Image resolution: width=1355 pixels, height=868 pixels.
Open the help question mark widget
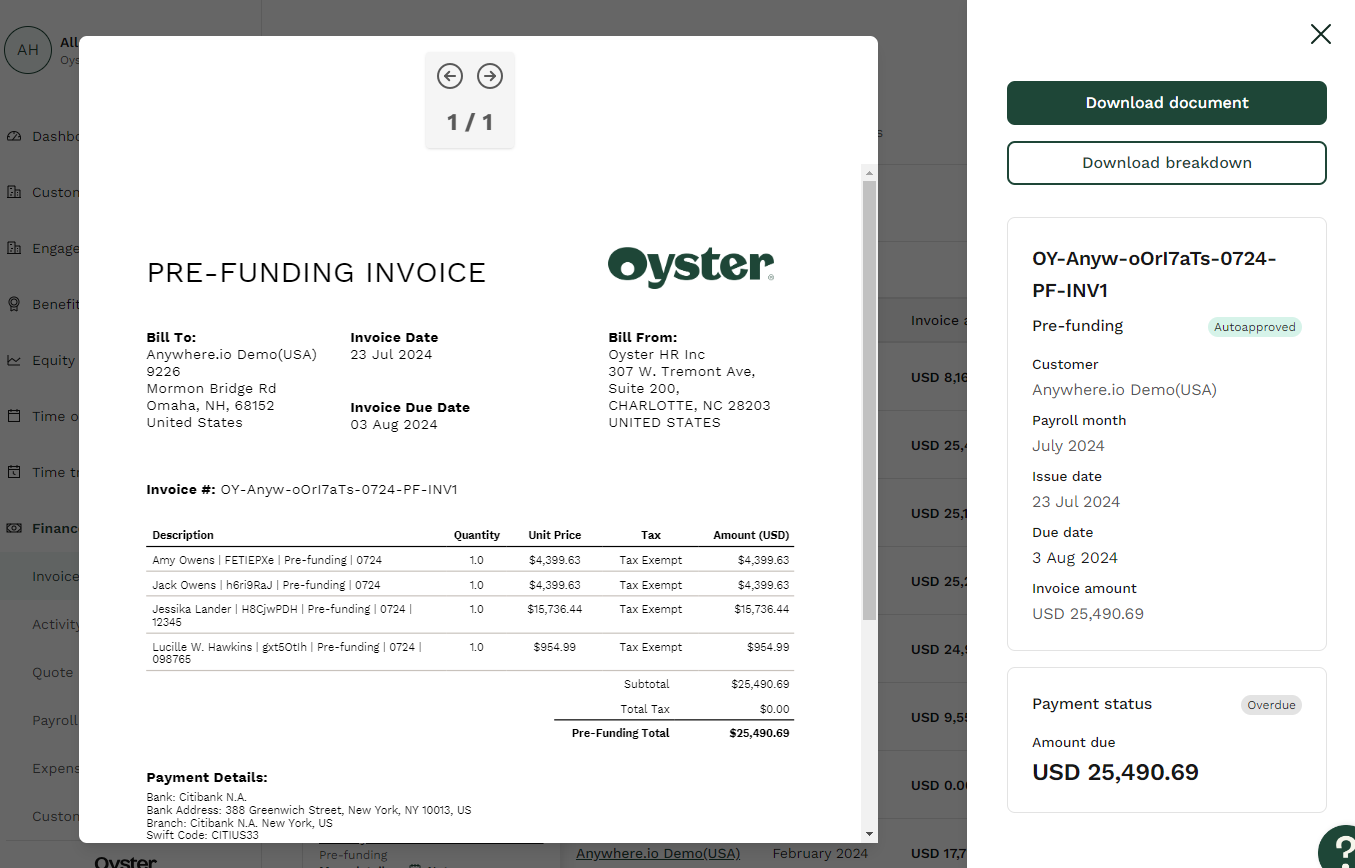coord(1337,848)
